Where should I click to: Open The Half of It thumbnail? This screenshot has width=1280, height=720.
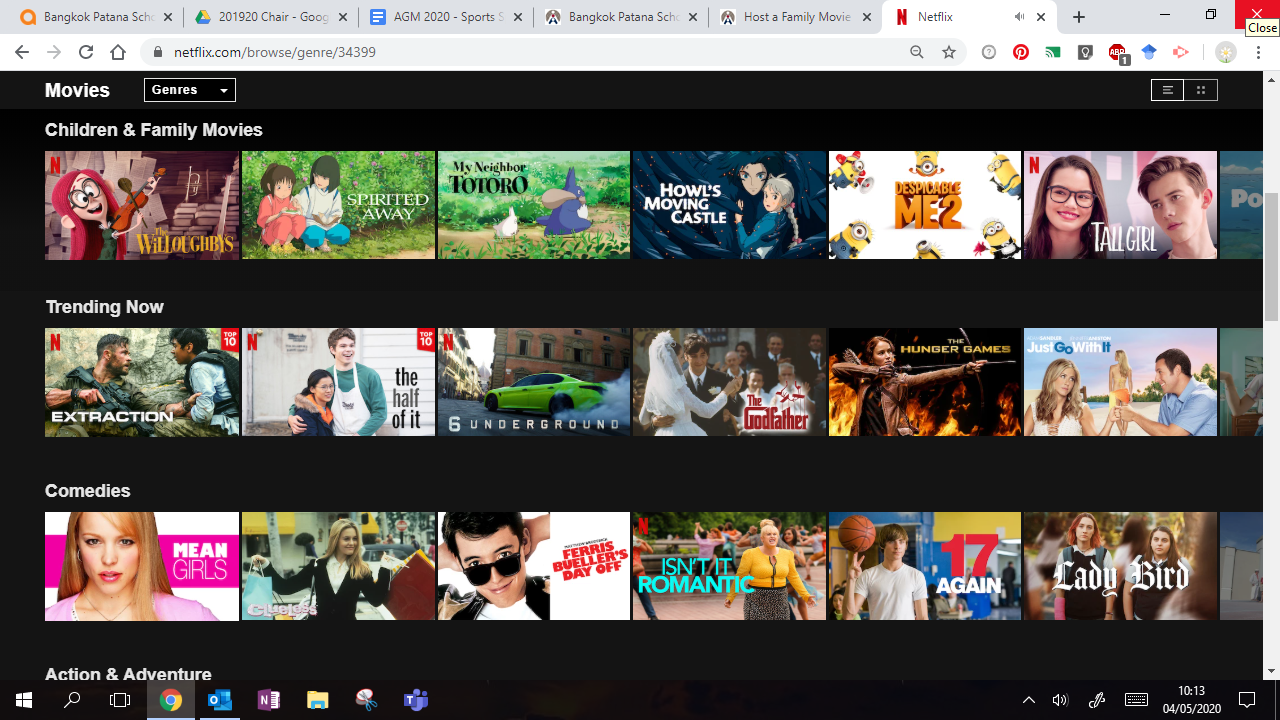[338, 382]
